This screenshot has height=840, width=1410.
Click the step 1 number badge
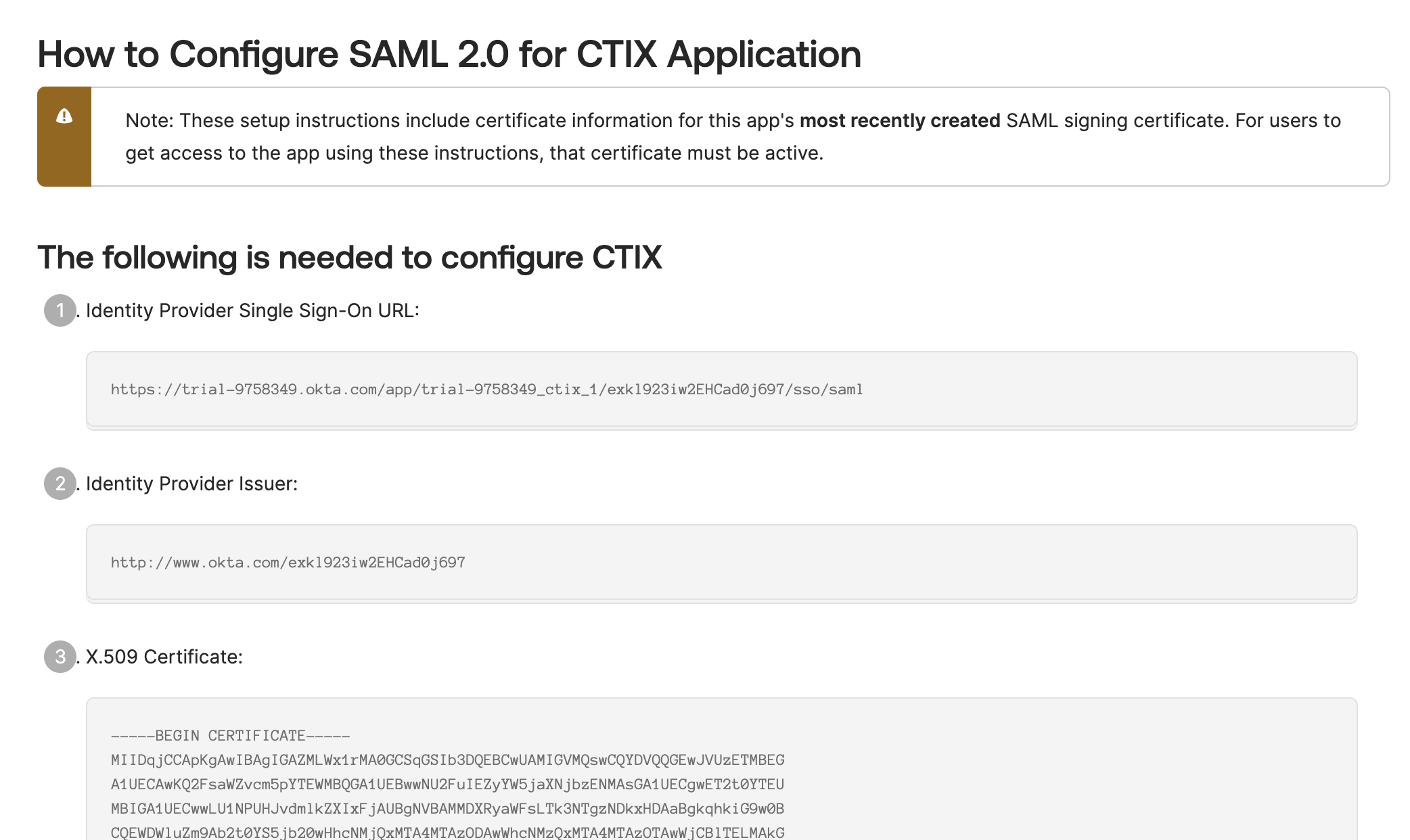[x=60, y=310]
